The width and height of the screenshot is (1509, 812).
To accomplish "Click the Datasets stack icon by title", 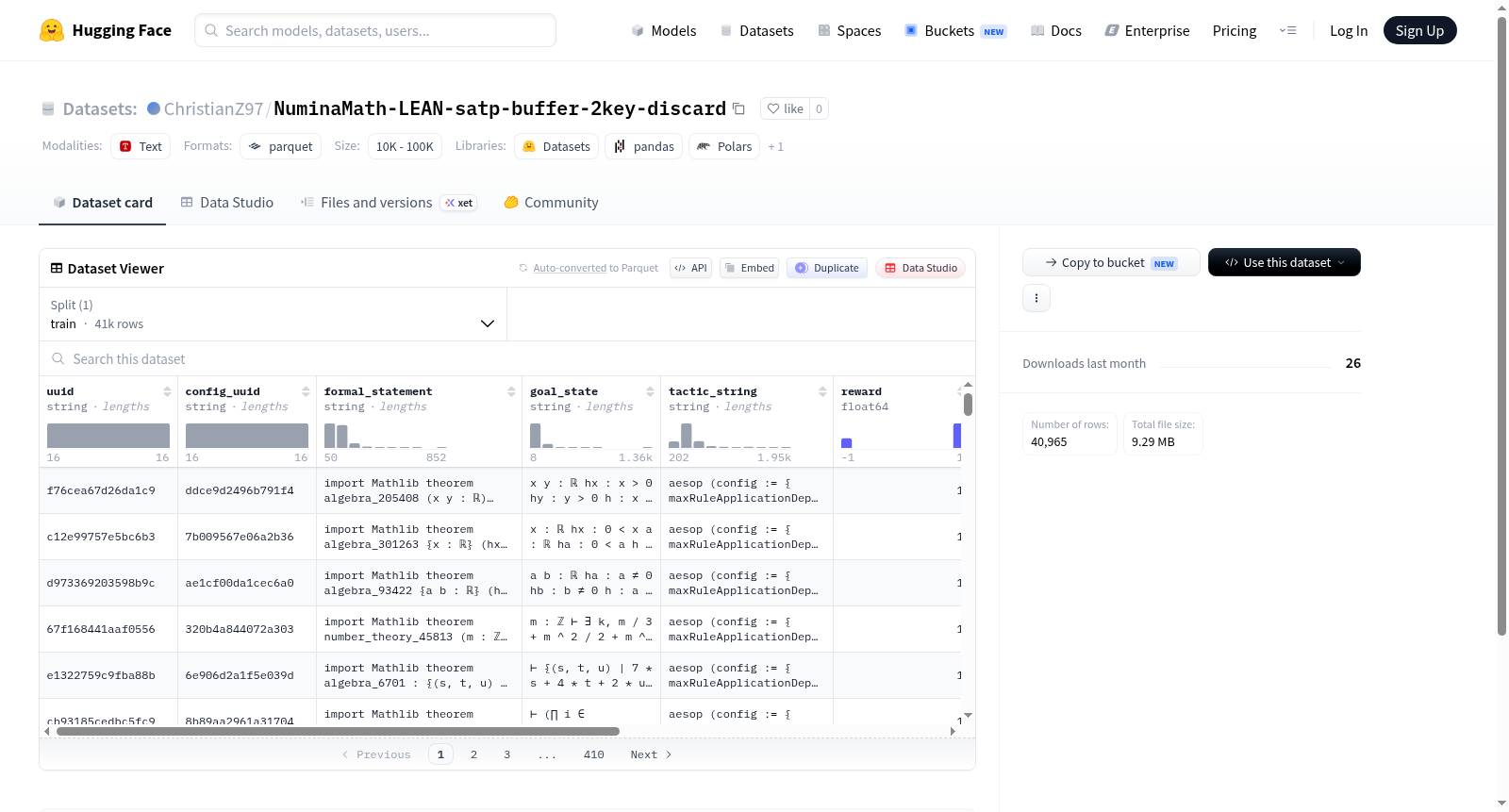I will click(48, 109).
